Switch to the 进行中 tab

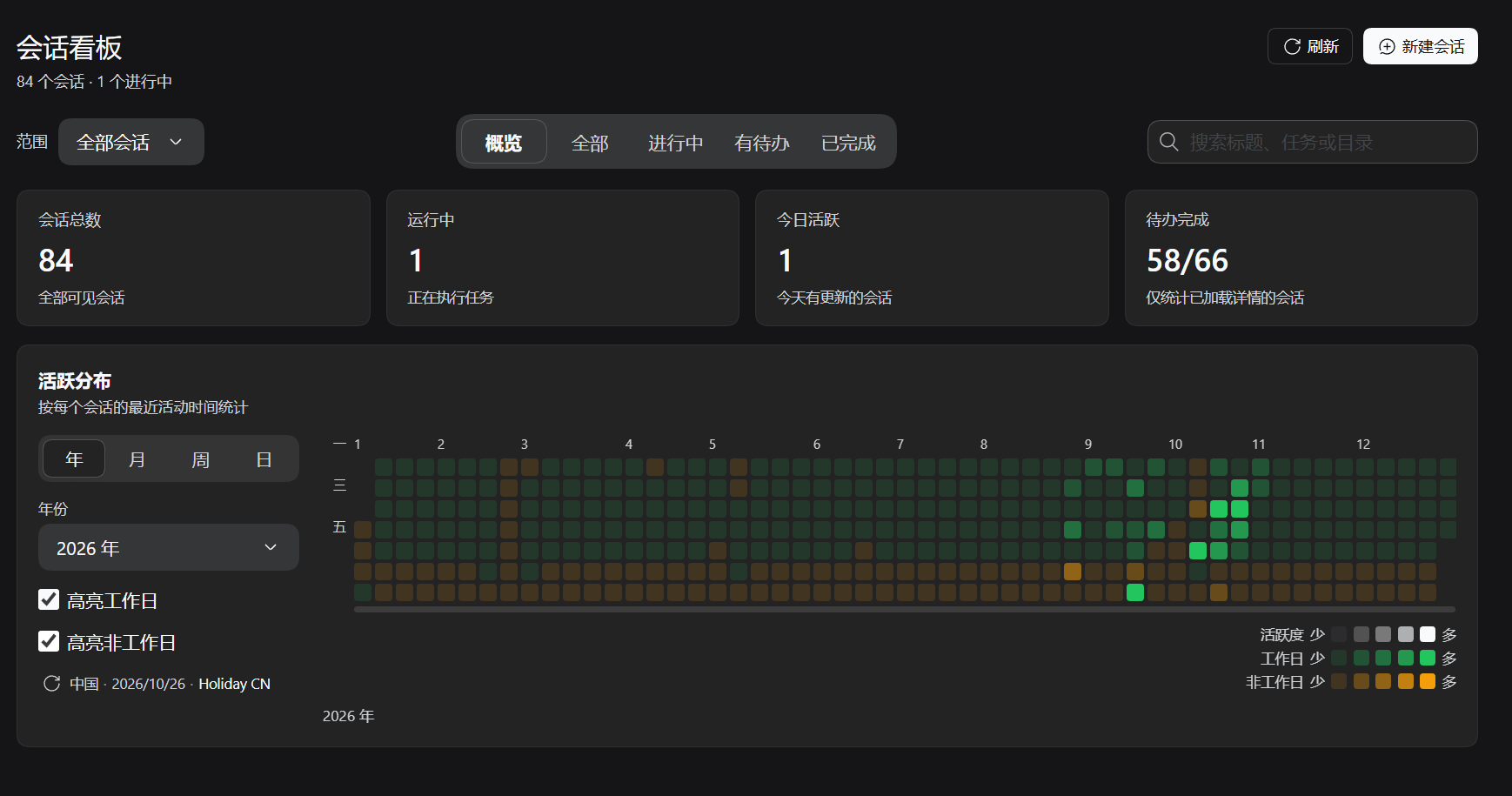pos(675,142)
